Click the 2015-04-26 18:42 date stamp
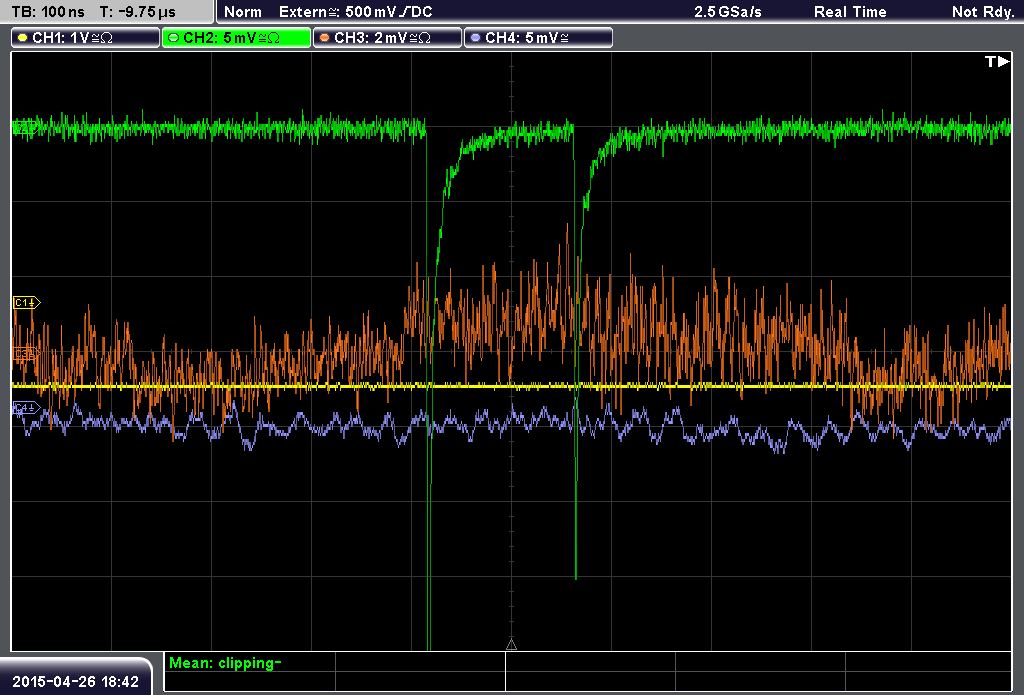 (x=75, y=682)
